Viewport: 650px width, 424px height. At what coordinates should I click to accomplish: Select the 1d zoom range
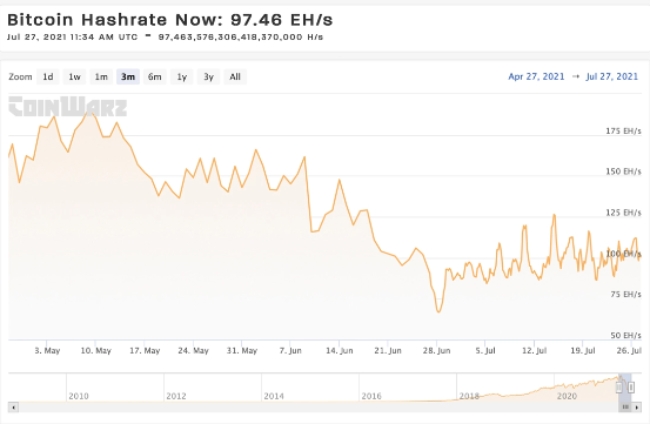tap(48, 77)
